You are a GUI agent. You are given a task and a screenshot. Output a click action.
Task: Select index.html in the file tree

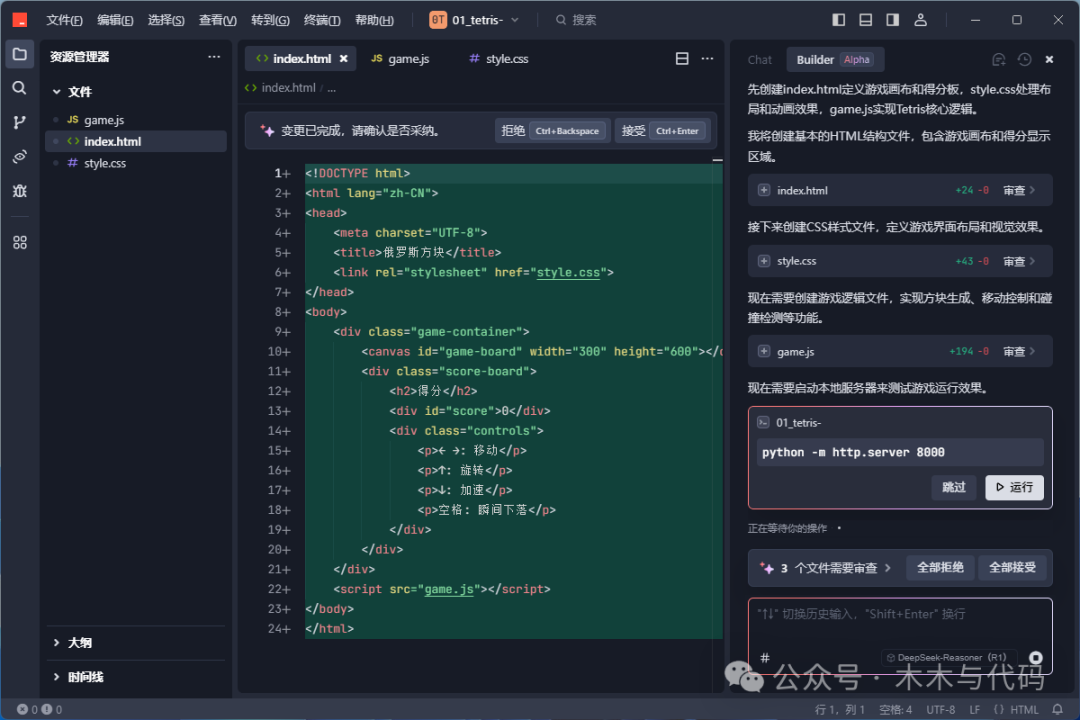(x=136, y=141)
